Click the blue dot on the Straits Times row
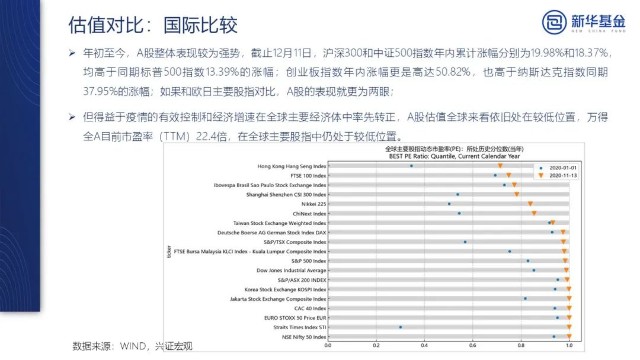Screen dimensions: 640x360 pyautogui.click(x=400, y=327)
